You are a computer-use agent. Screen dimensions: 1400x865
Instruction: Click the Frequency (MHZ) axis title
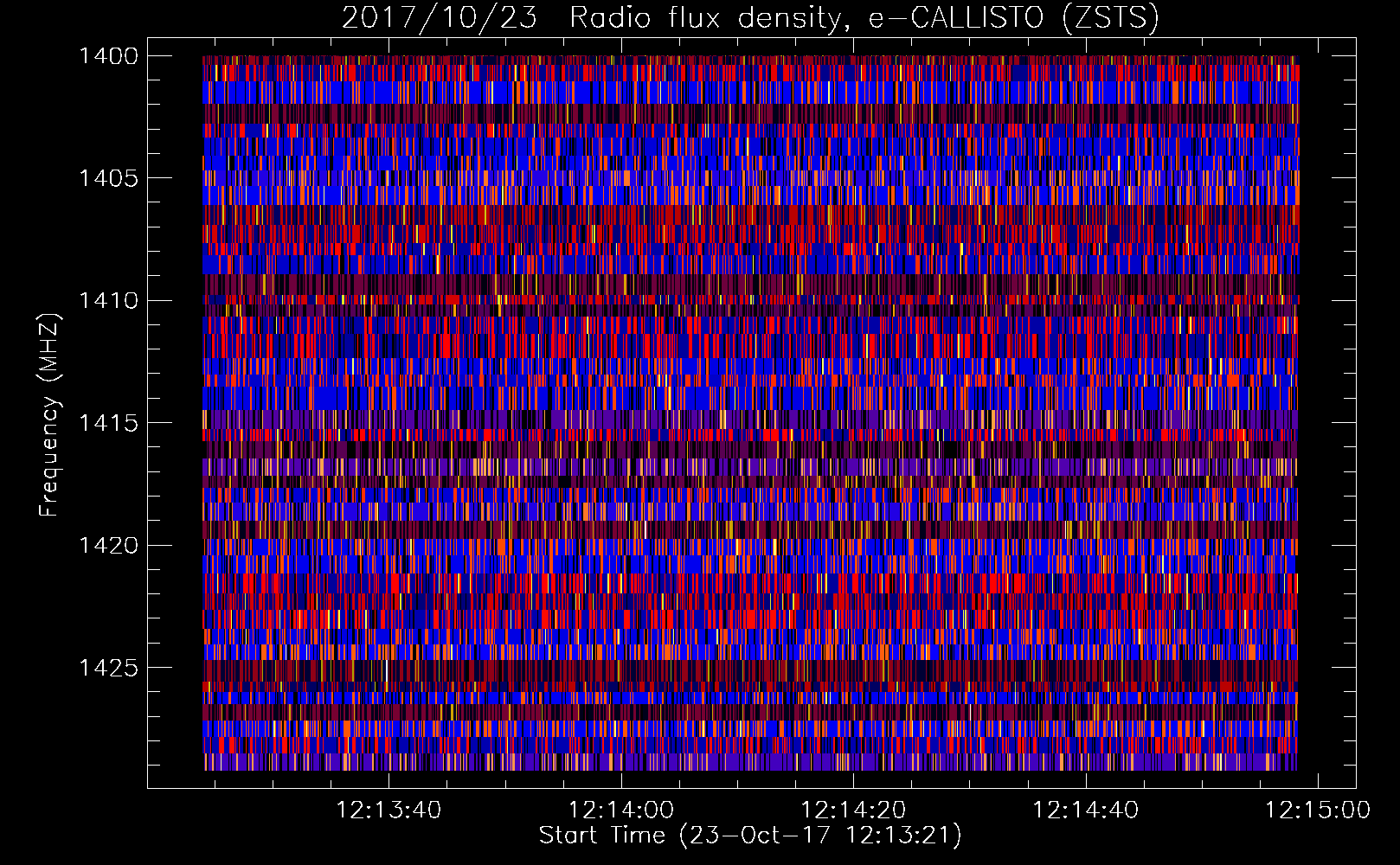pyautogui.click(x=50, y=415)
